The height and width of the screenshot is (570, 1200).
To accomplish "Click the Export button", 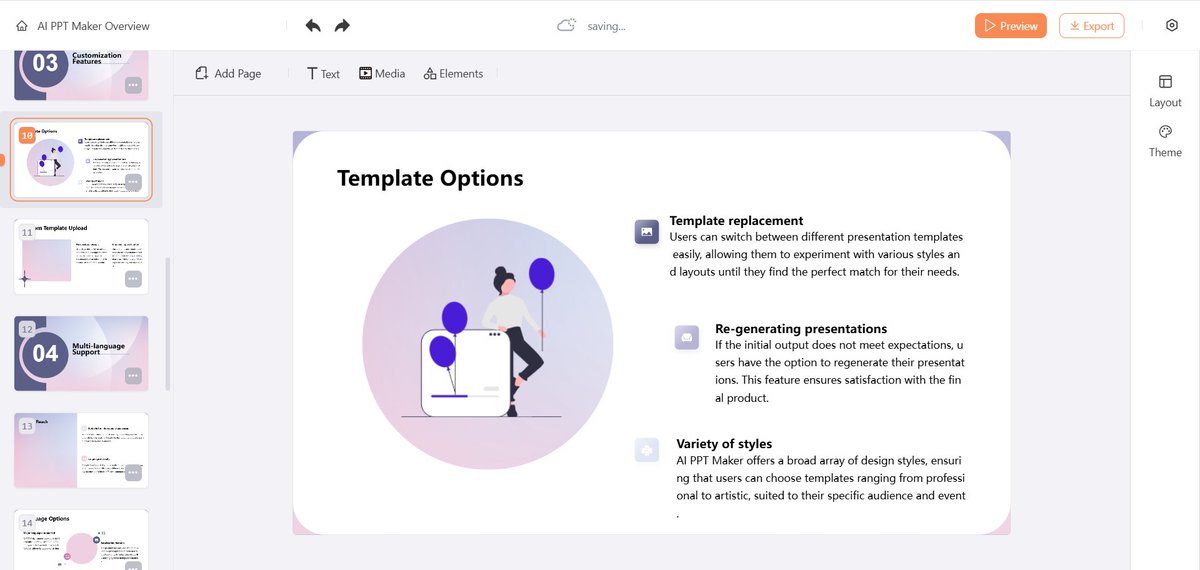I will coord(1092,26).
